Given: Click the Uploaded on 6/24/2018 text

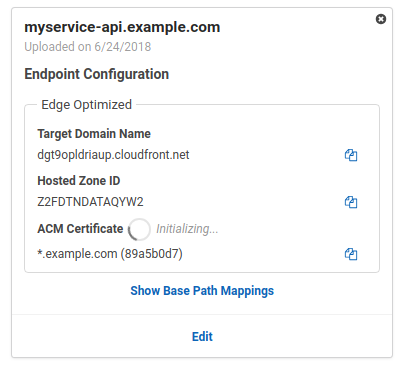Looking at the screenshot, I should [88, 47].
